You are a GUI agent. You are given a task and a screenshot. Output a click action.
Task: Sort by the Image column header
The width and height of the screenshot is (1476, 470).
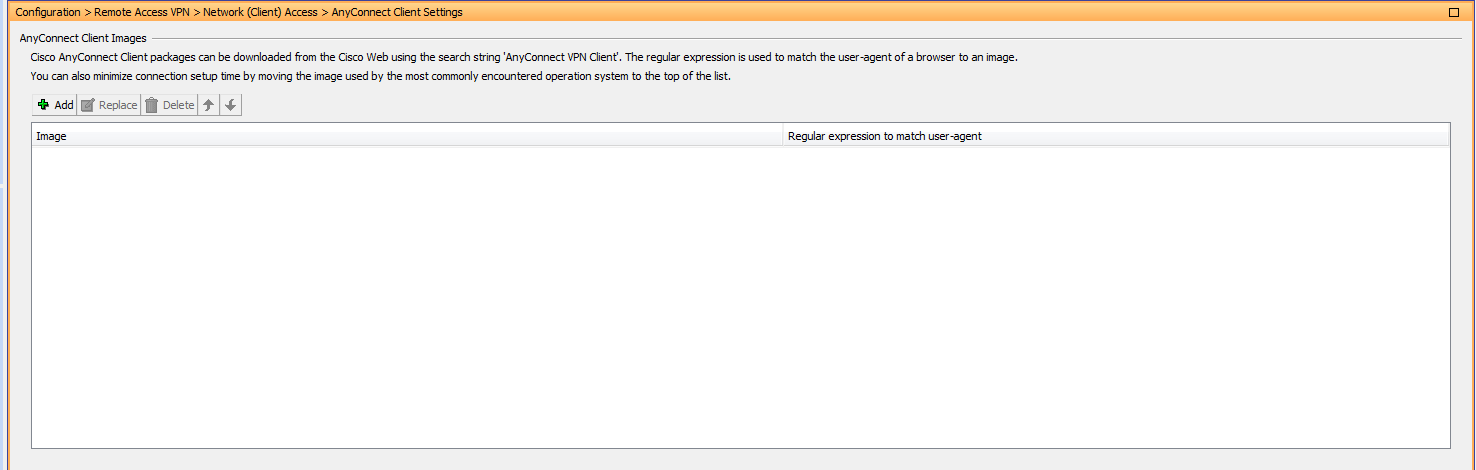click(x=400, y=136)
